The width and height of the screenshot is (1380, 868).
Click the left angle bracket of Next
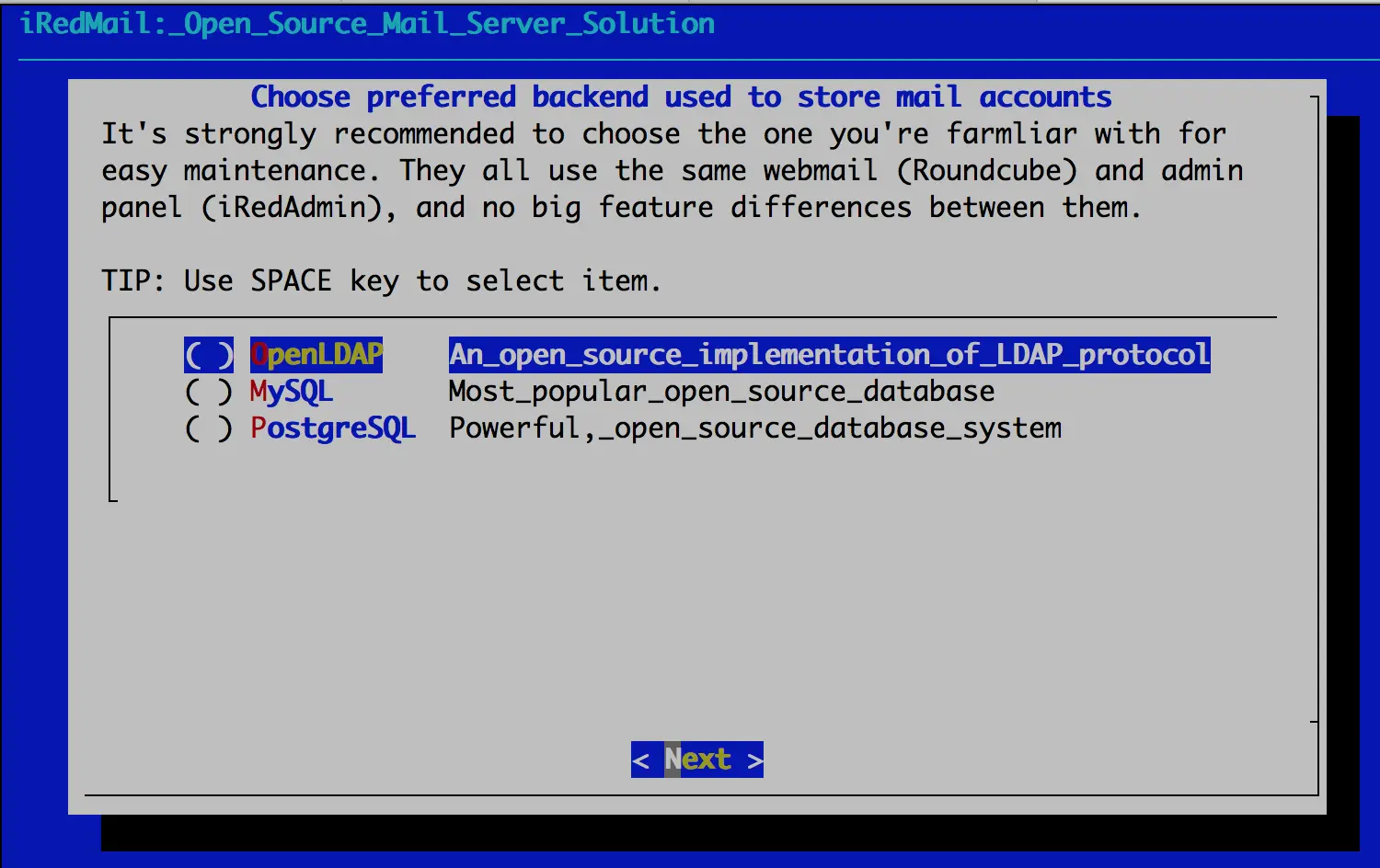644,759
